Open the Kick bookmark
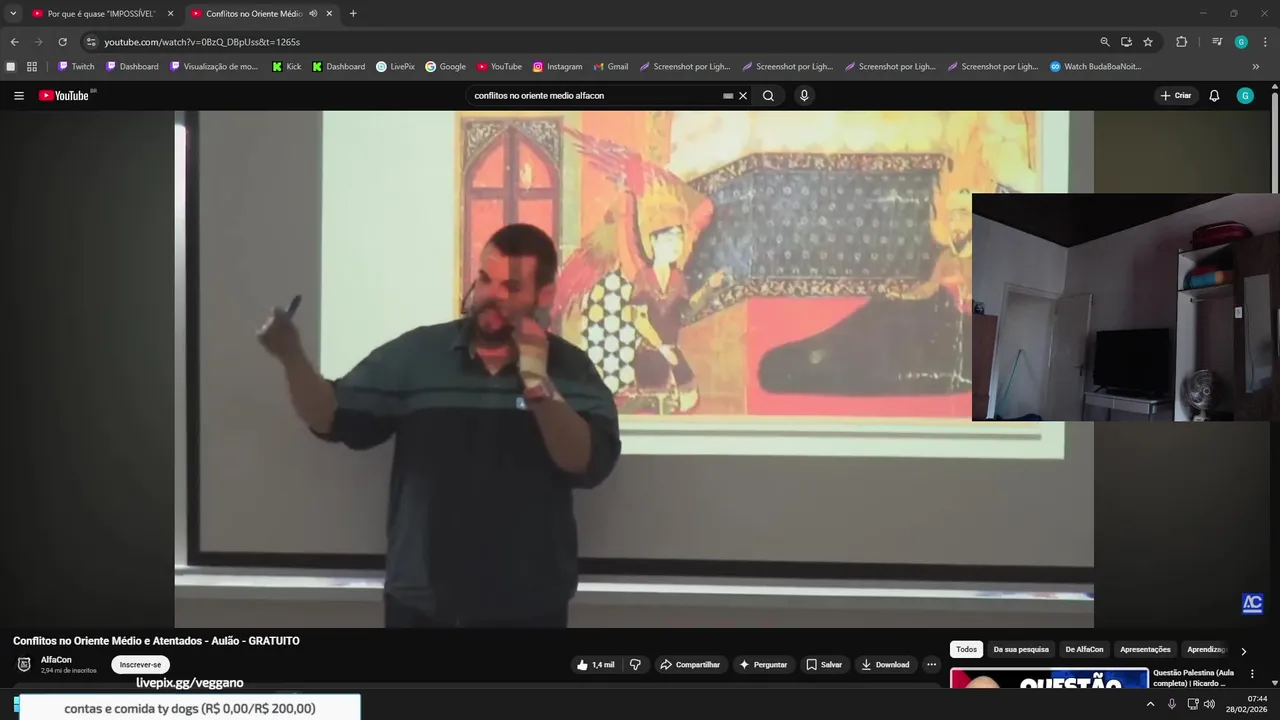This screenshot has height=720, width=1280. [287, 67]
